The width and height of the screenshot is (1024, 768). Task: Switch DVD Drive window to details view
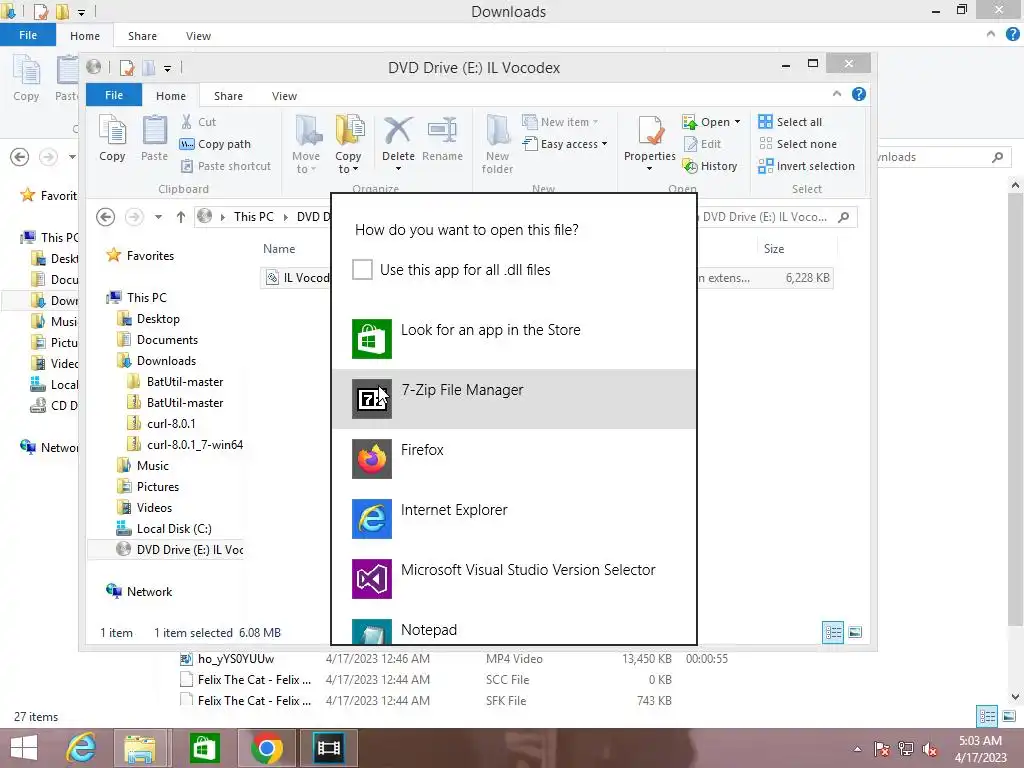(833, 632)
